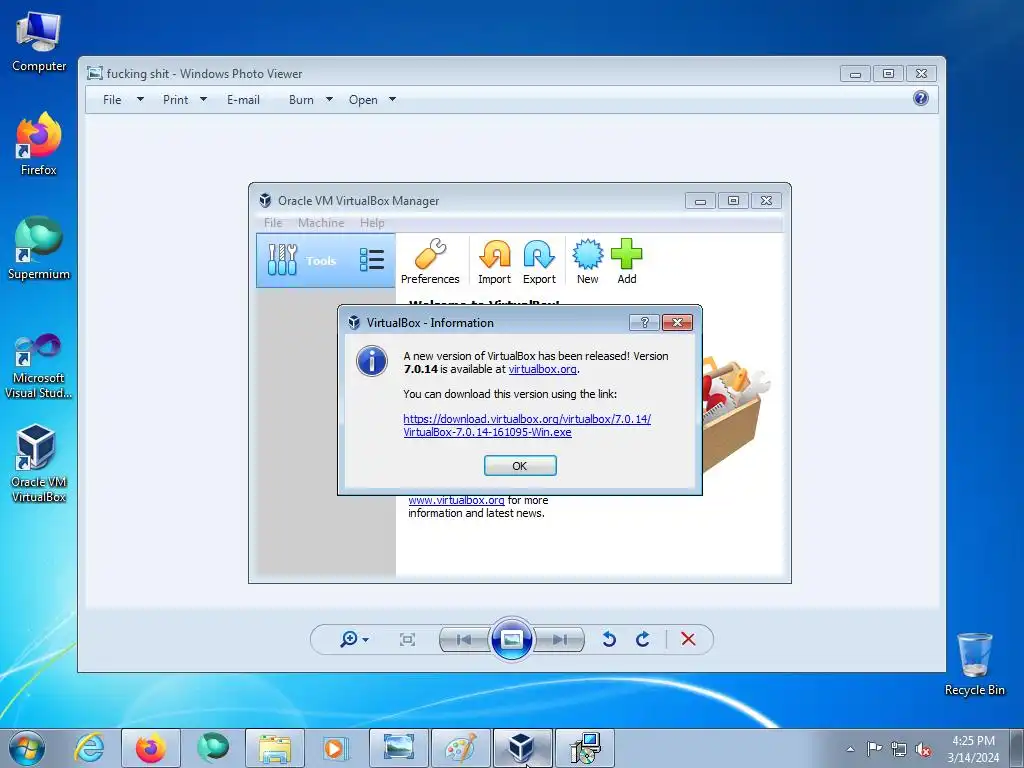Viewport: 1024px width, 768px height.
Task: Open Photo Viewer help icon
Action: (x=921, y=98)
